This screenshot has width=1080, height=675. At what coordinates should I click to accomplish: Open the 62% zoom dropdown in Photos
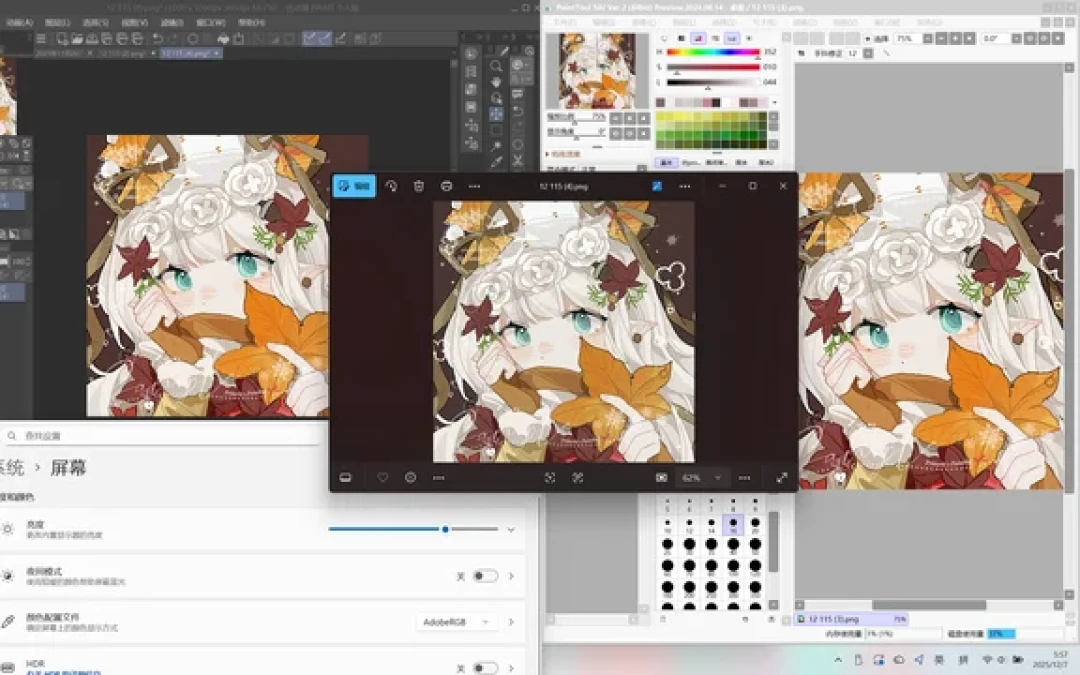[x=701, y=477]
